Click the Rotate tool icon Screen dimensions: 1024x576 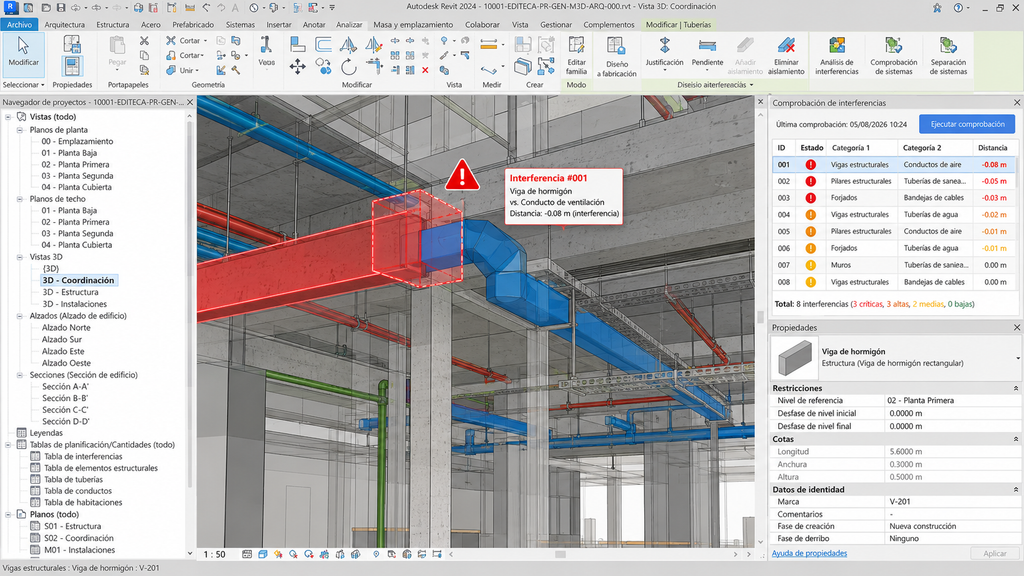(x=349, y=66)
